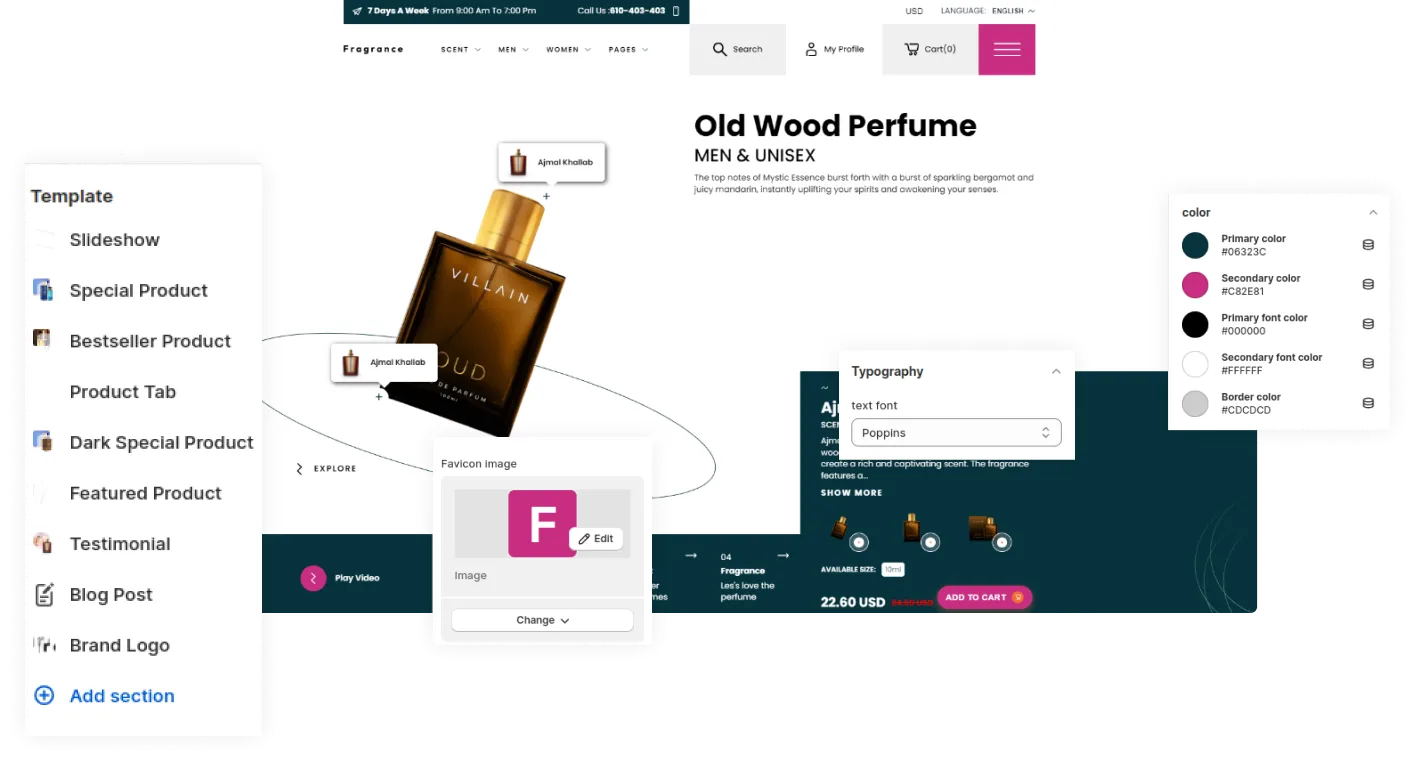Click the arrow after slide 04 Fragrance
The height and width of the screenshot is (761, 1417).
(783, 555)
